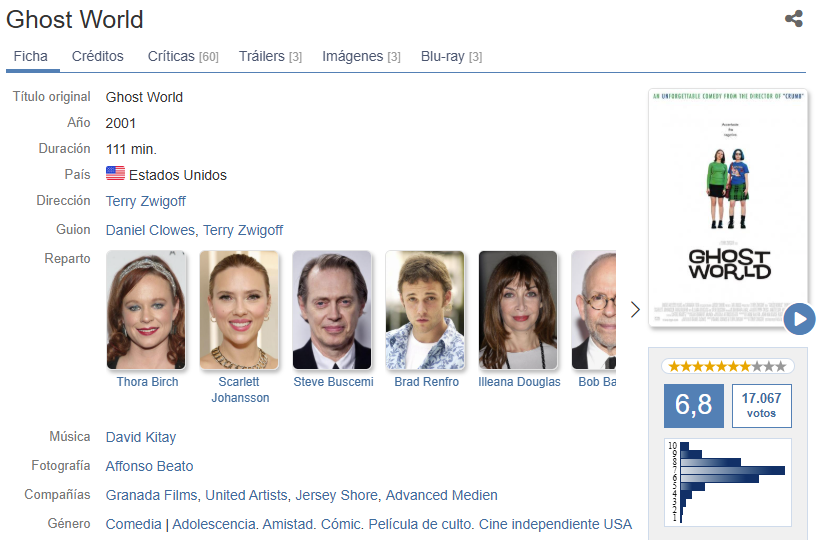Click the vote distribution histogram

tap(727, 482)
